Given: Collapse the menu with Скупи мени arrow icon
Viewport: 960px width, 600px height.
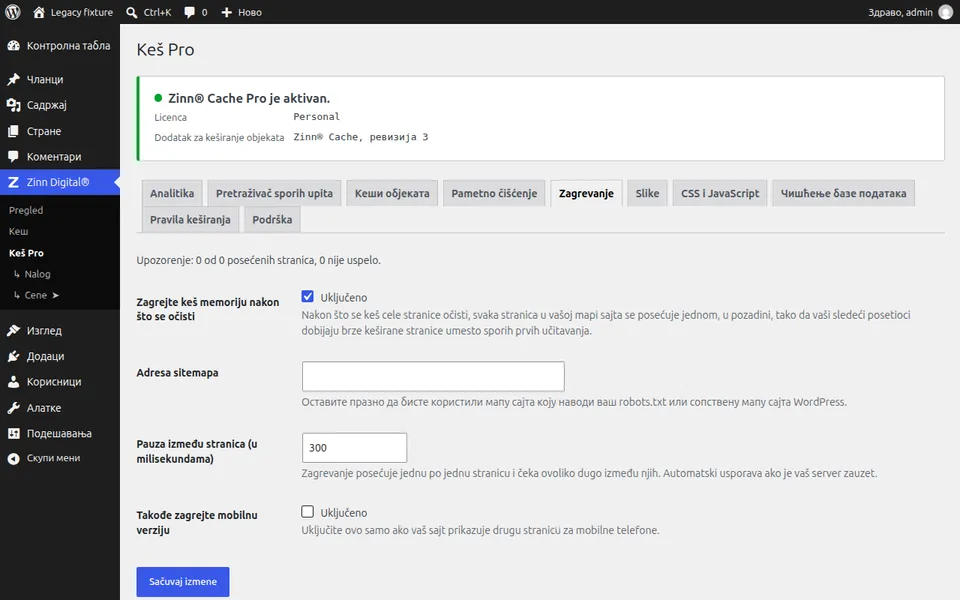Looking at the screenshot, I should (13, 459).
